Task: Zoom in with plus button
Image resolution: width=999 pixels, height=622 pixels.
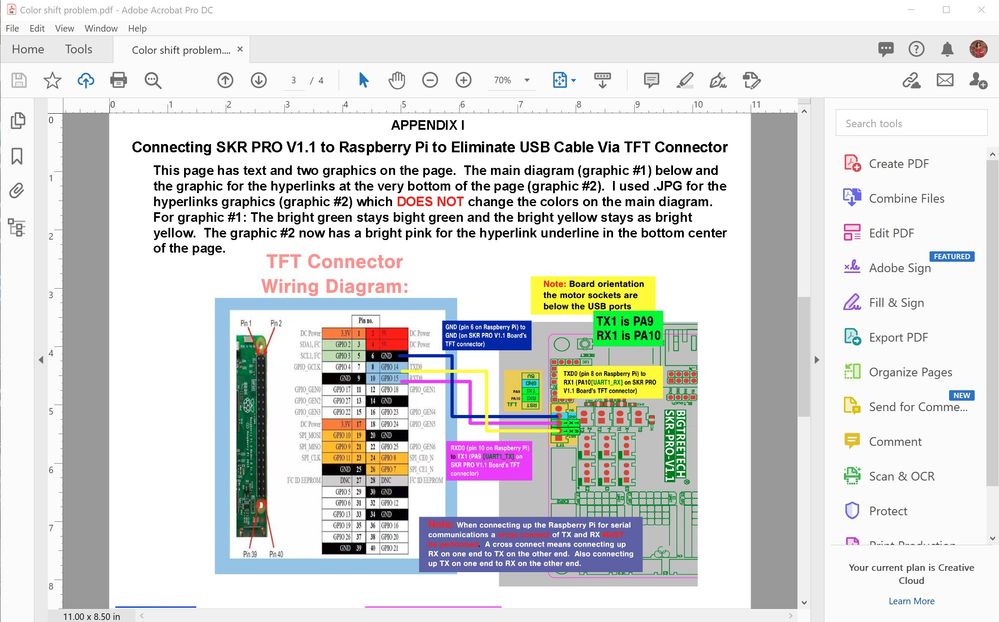Action: click(x=463, y=80)
